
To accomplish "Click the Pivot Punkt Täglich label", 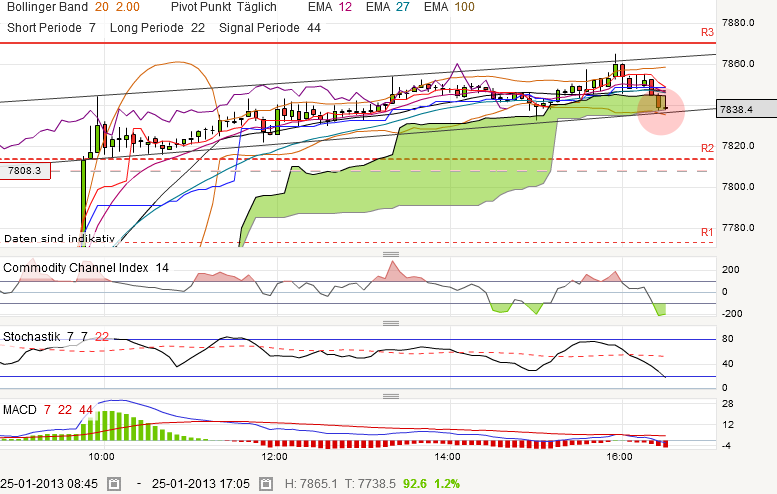I will pos(223,7).
